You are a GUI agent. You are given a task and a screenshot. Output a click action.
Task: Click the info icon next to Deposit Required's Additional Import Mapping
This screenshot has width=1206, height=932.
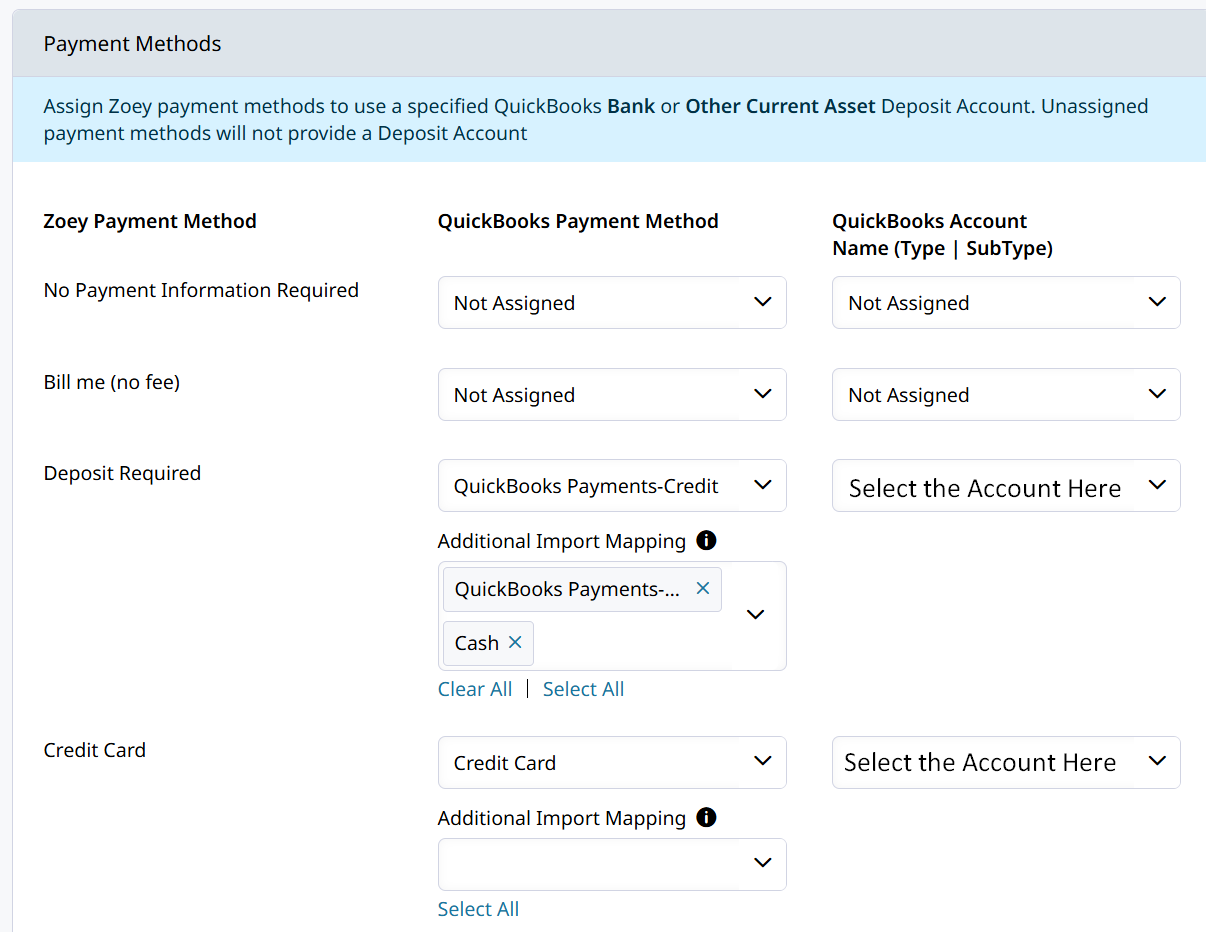click(706, 541)
